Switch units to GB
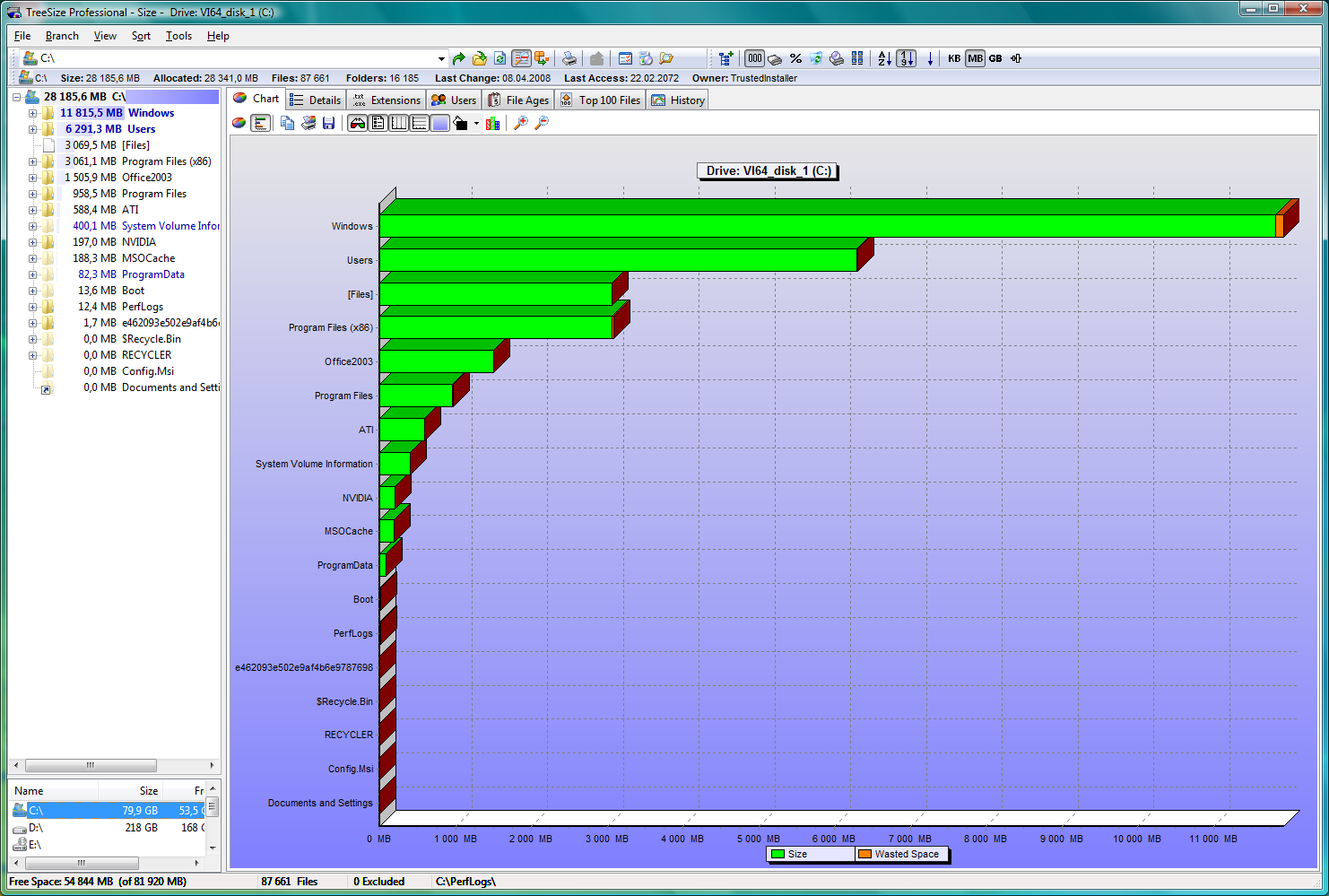This screenshot has width=1329, height=896. [x=995, y=58]
